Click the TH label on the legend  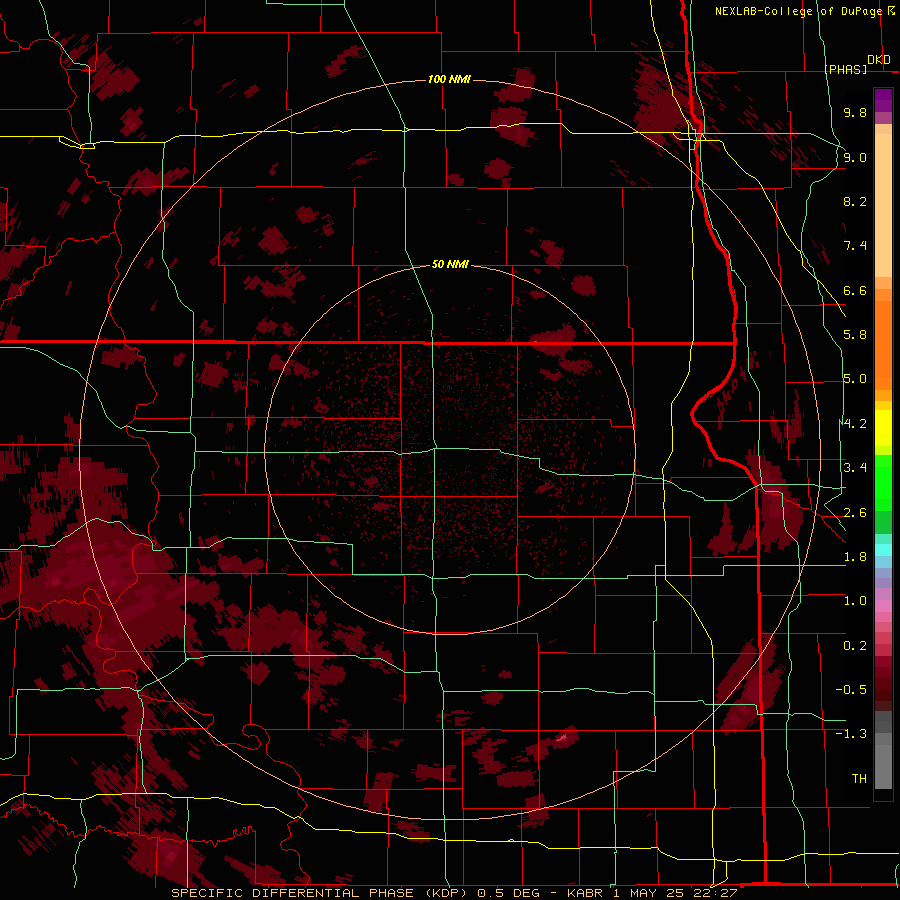click(859, 779)
